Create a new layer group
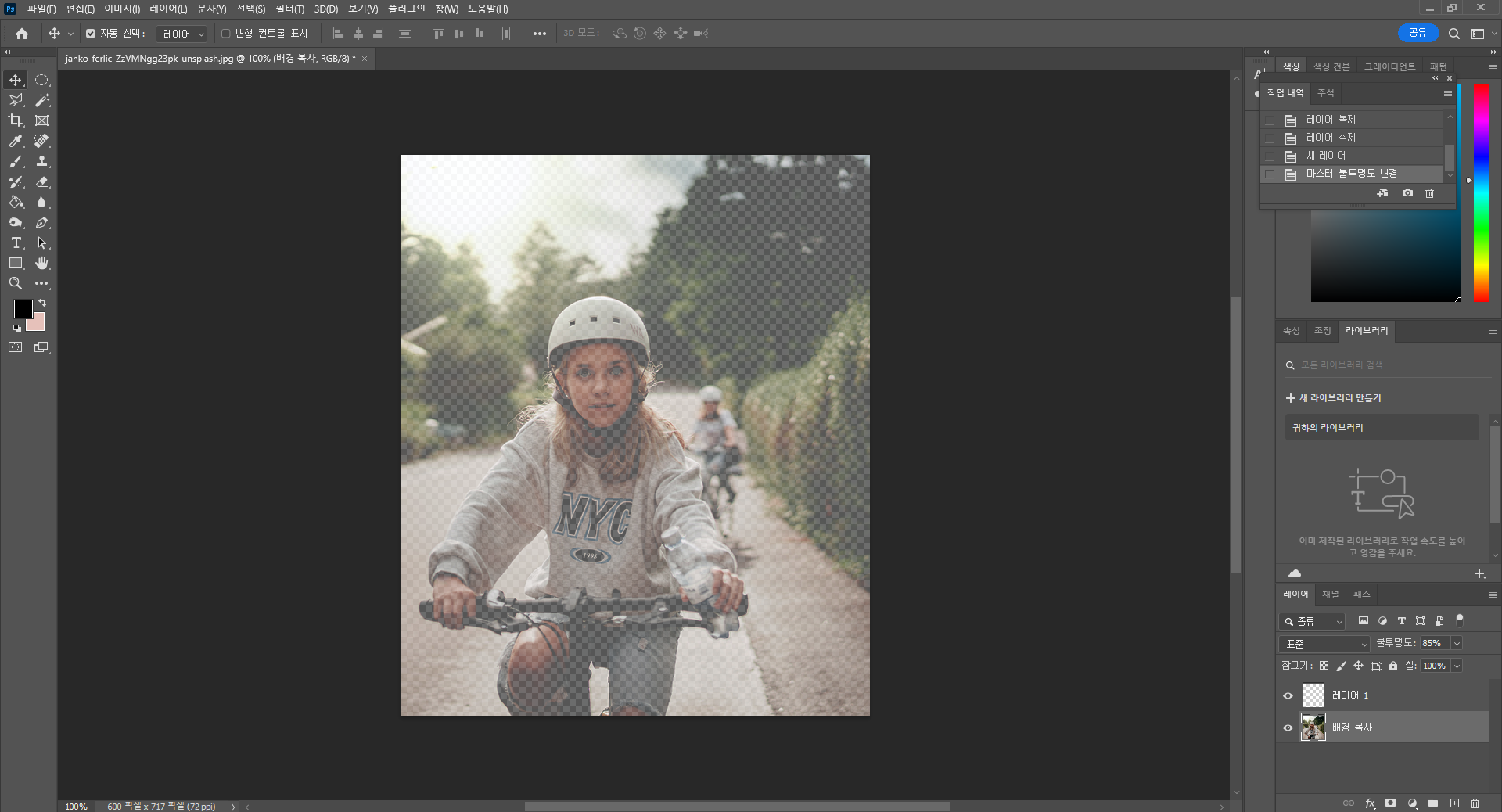The image size is (1502, 812). (x=1433, y=803)
